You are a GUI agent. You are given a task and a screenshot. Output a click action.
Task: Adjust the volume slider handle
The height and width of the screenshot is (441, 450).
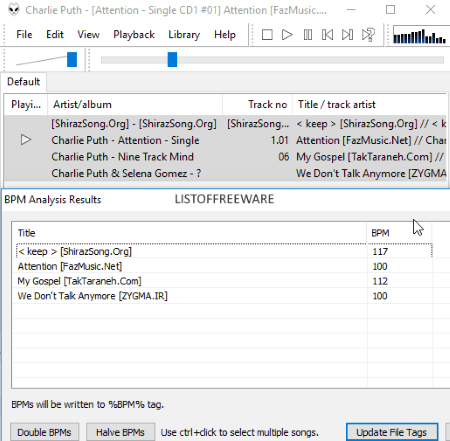click(x=72, y=60)
